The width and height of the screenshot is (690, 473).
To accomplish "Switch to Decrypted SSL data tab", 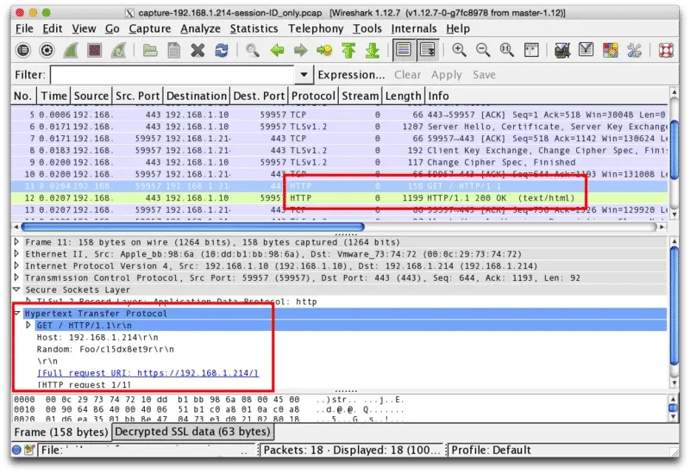I will click(191, 431).
